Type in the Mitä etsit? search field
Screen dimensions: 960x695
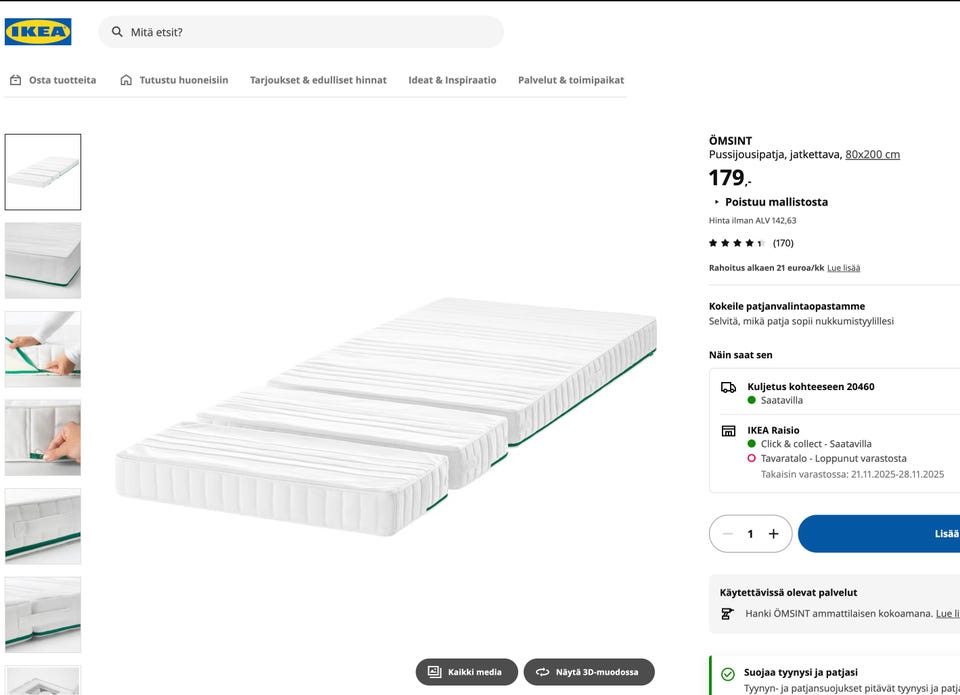click(x=310, y=32)
